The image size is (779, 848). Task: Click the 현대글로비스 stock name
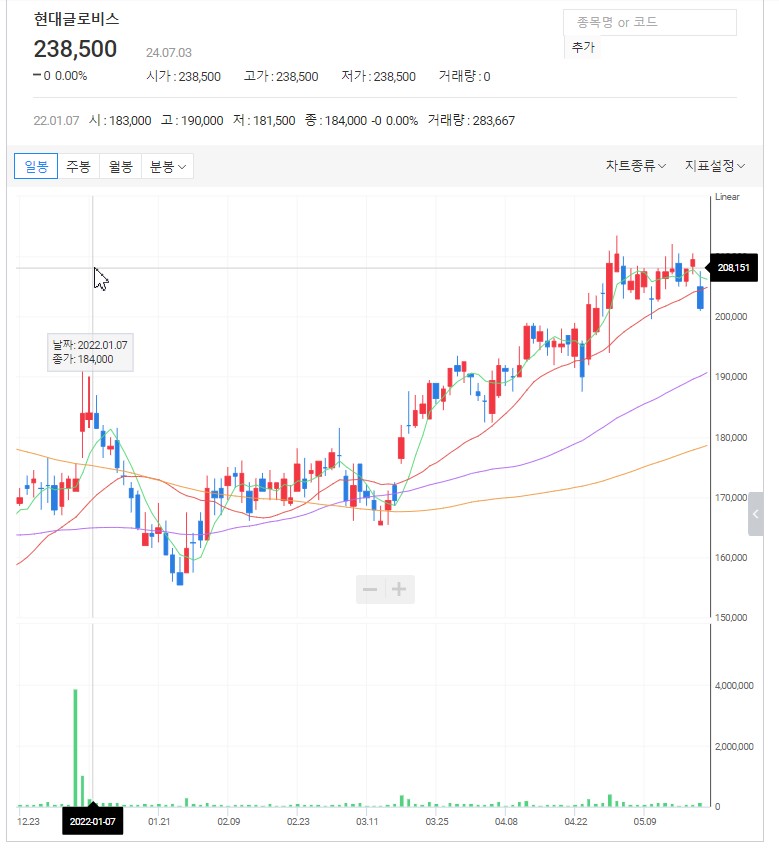point(76,19)
